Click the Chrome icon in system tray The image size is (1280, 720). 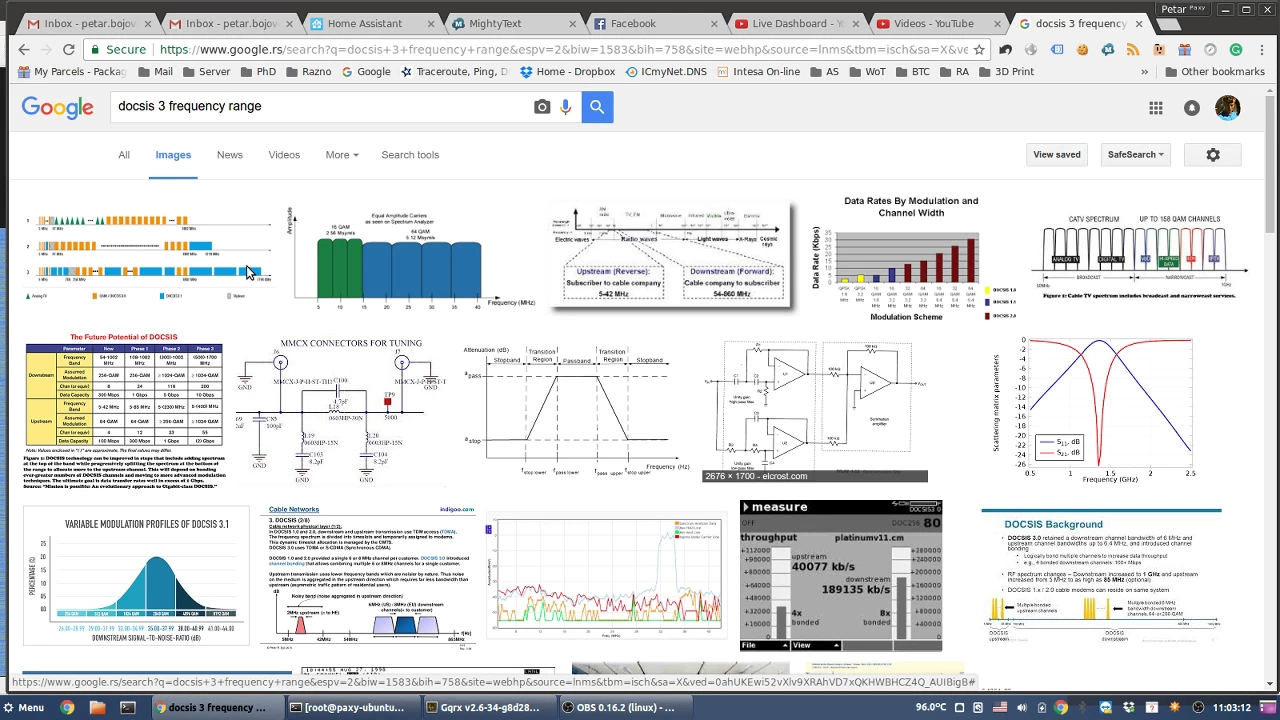pos(1061,707)
